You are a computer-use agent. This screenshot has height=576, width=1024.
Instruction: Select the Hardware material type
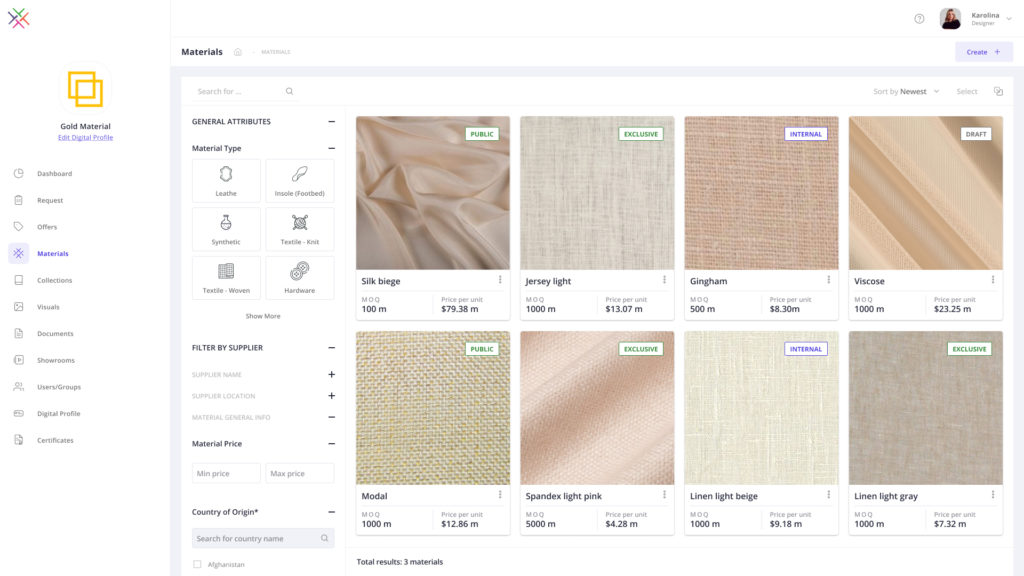300,278
